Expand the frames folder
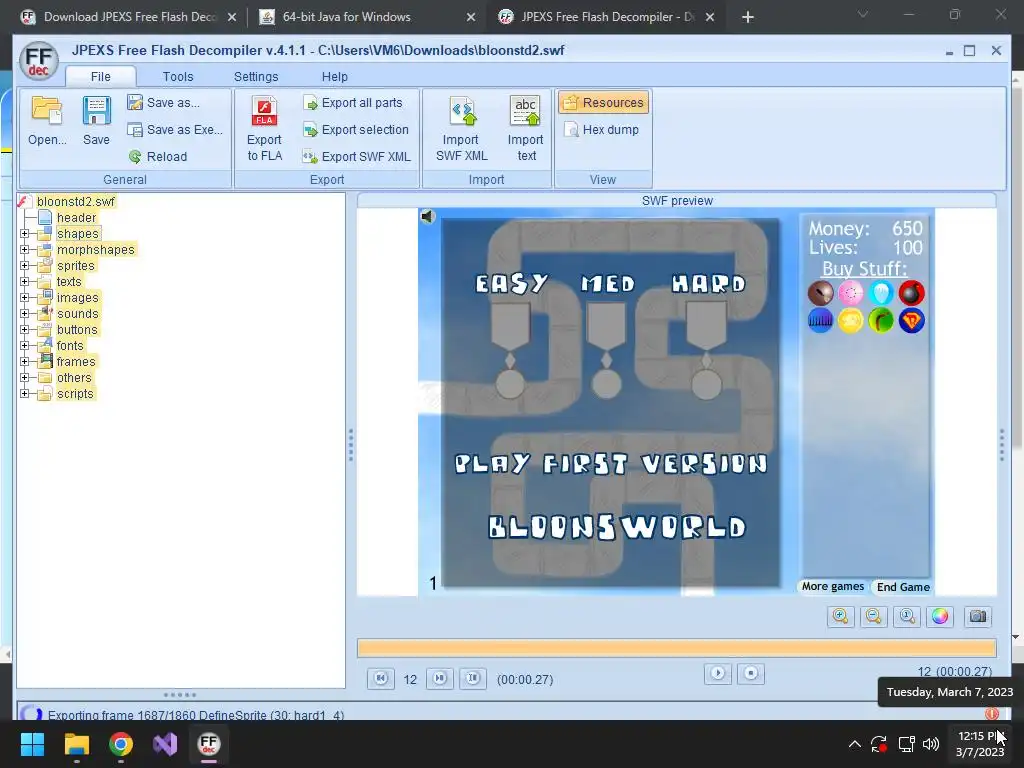 click(x=24, y=361)
